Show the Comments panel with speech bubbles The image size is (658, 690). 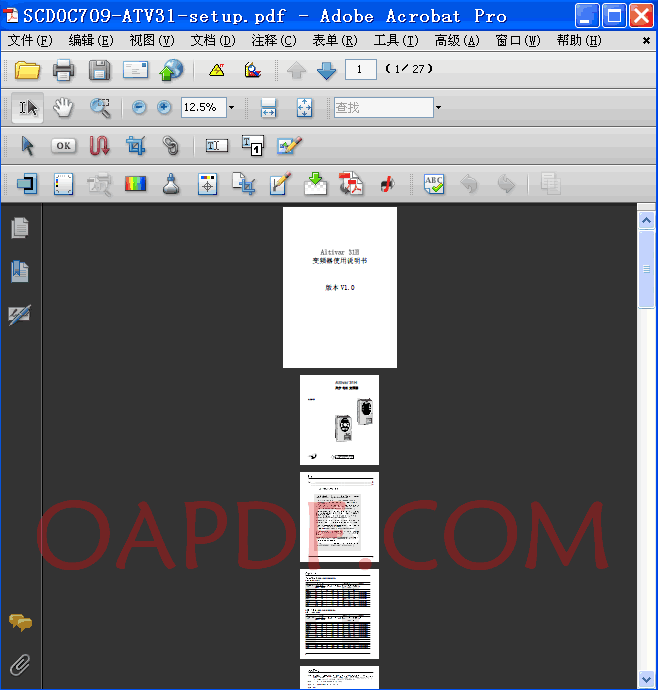[20, 622]
